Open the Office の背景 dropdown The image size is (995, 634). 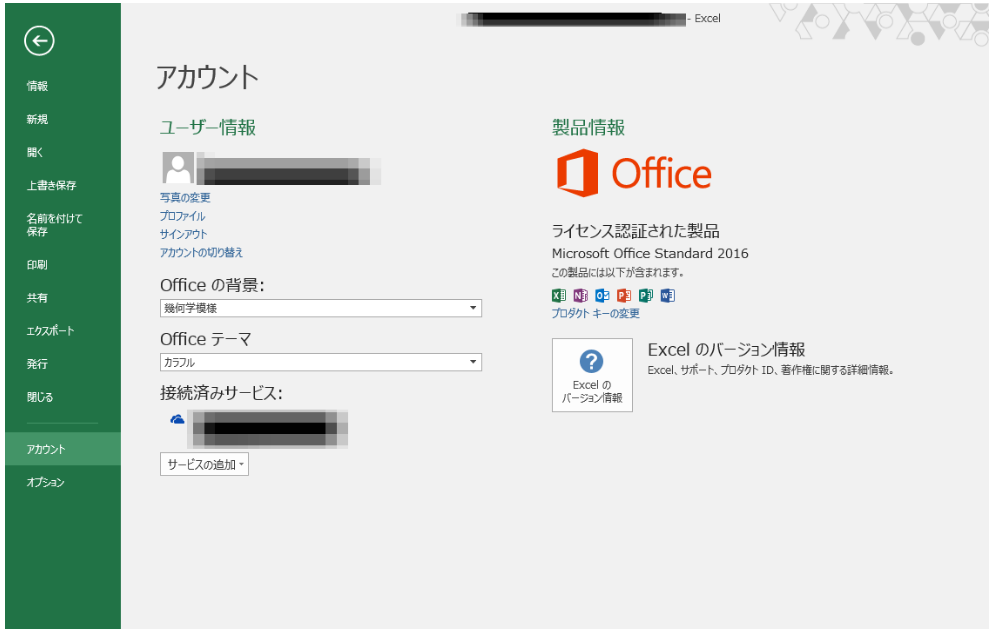(x=320, y=308)
